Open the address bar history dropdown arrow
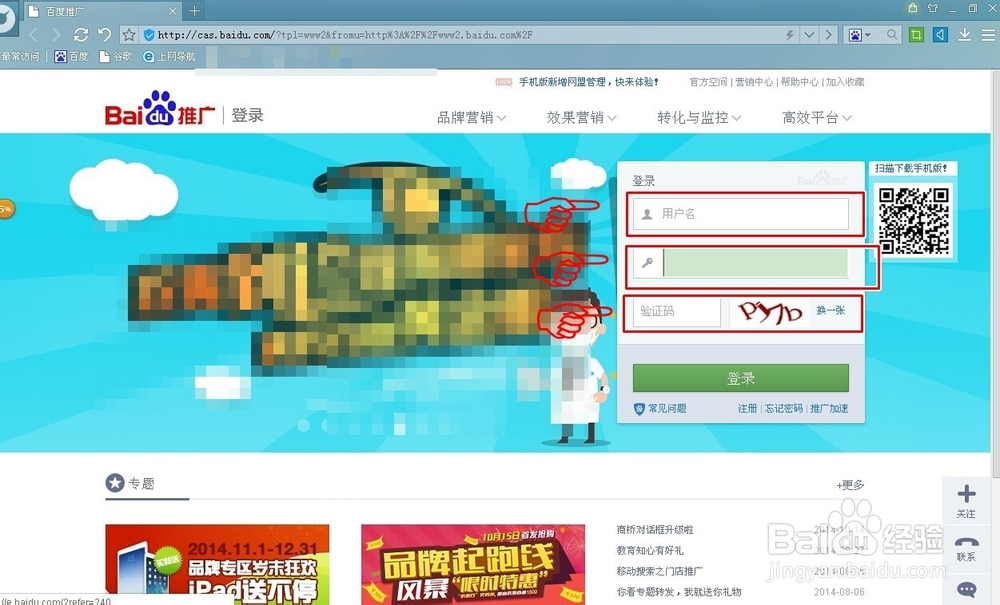 809,34
